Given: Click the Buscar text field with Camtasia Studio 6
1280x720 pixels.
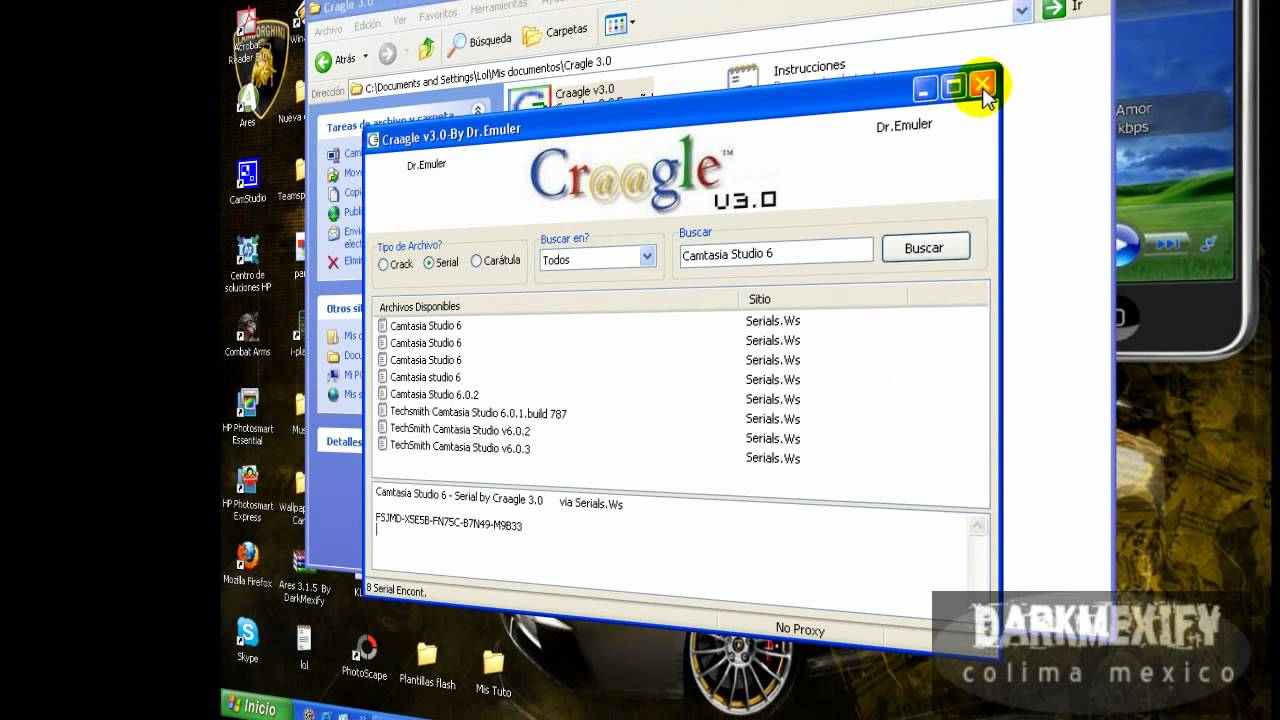Looking at the screenshot, I should (x=775, y=253).
